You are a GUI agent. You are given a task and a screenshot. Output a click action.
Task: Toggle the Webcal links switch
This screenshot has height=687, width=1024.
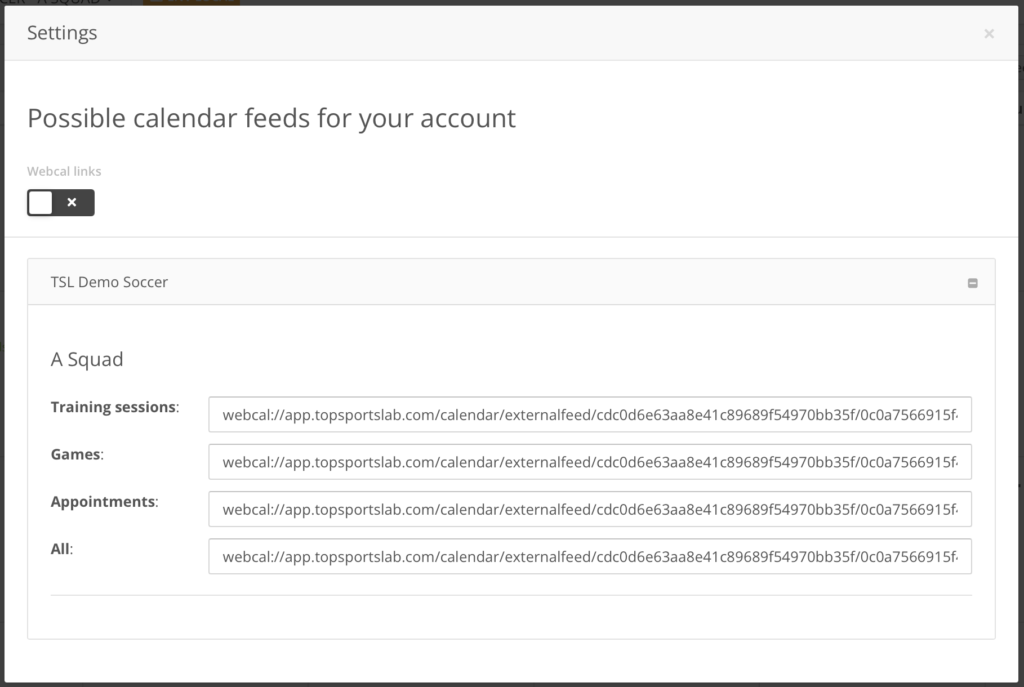(x=61, y=202)
